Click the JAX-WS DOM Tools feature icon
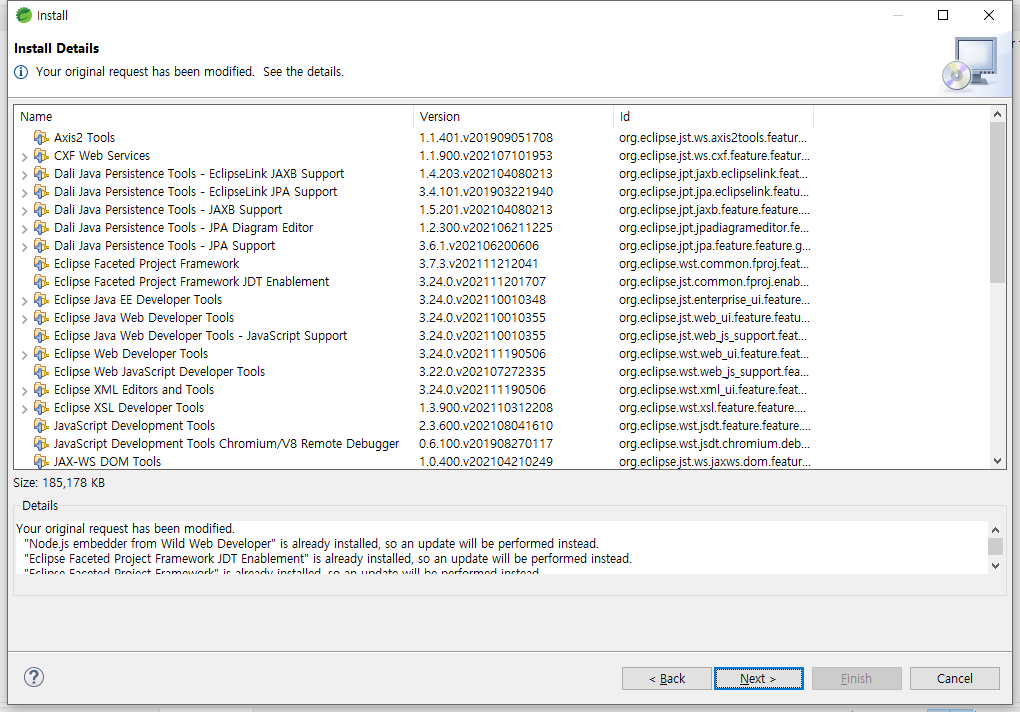Image resolution: width=1020 pixels, height=712 pixels. (x=41, y=462)
